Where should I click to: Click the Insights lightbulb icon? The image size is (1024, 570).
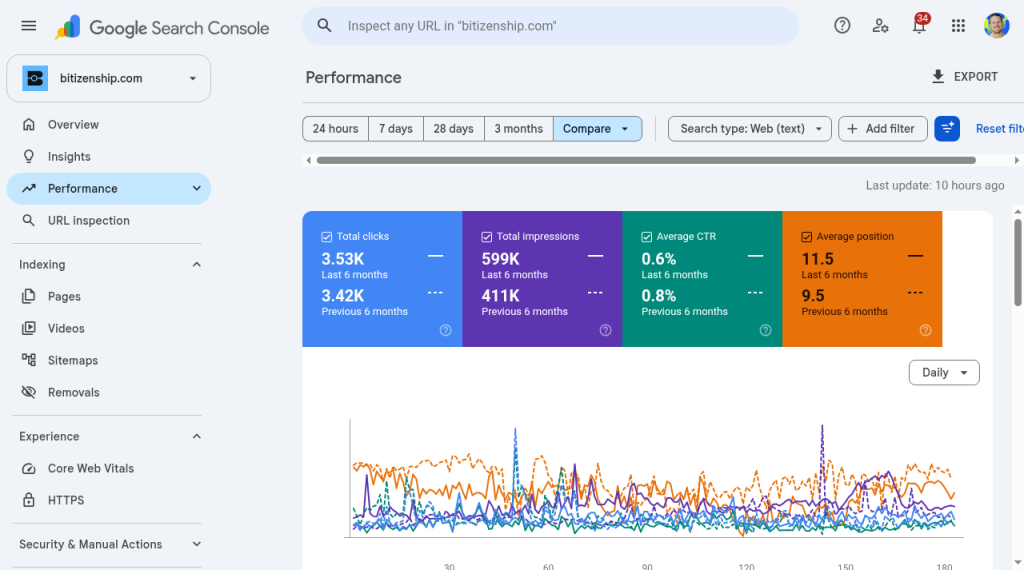point(29,156)
